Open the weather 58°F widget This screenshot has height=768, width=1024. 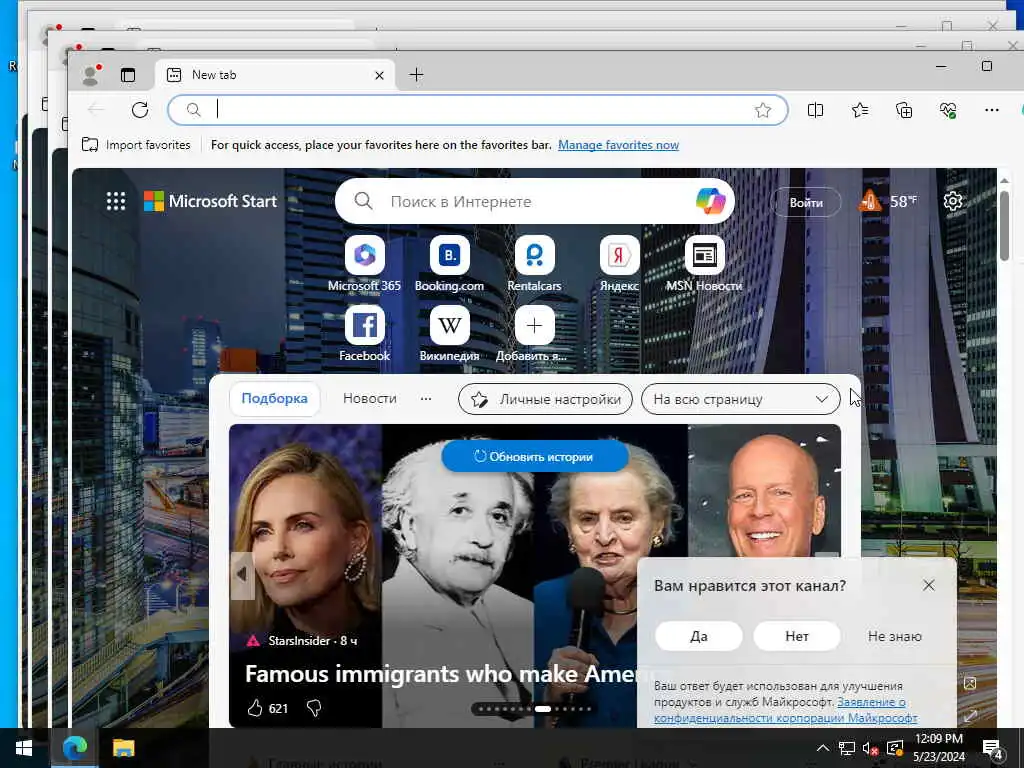pos(888,201)
